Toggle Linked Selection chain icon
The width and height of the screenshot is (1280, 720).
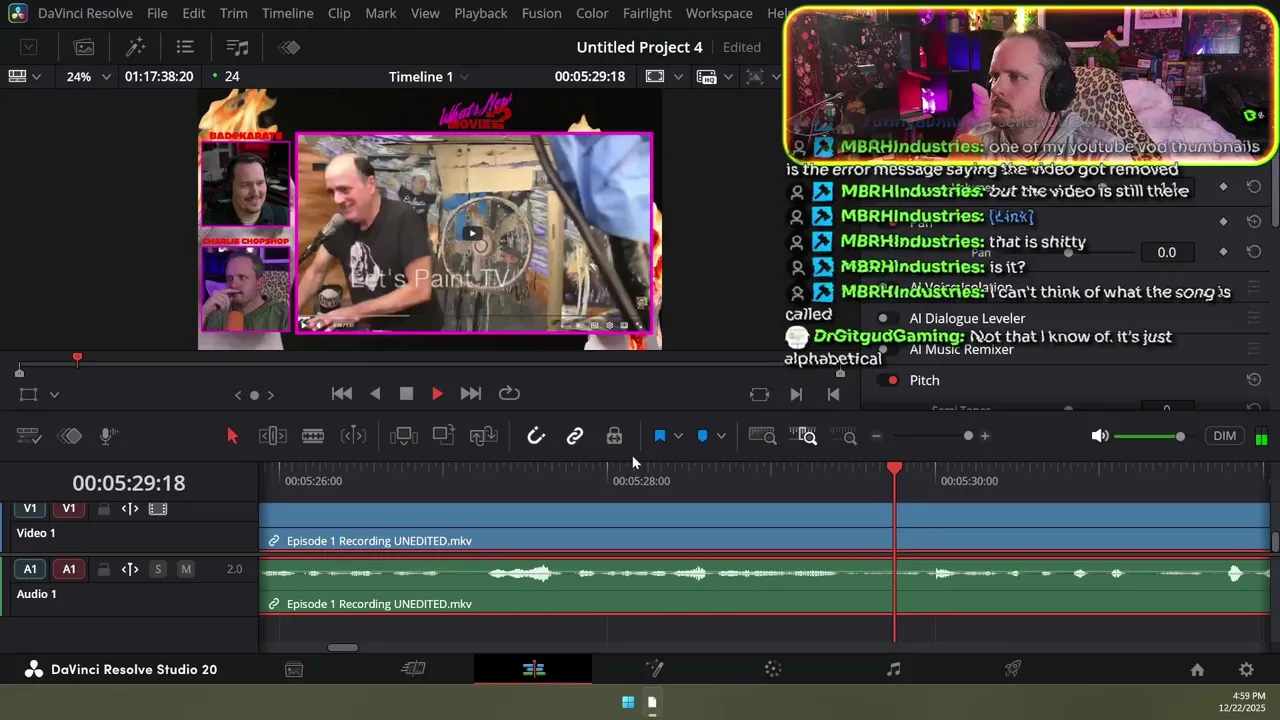[x=575, y=436]
